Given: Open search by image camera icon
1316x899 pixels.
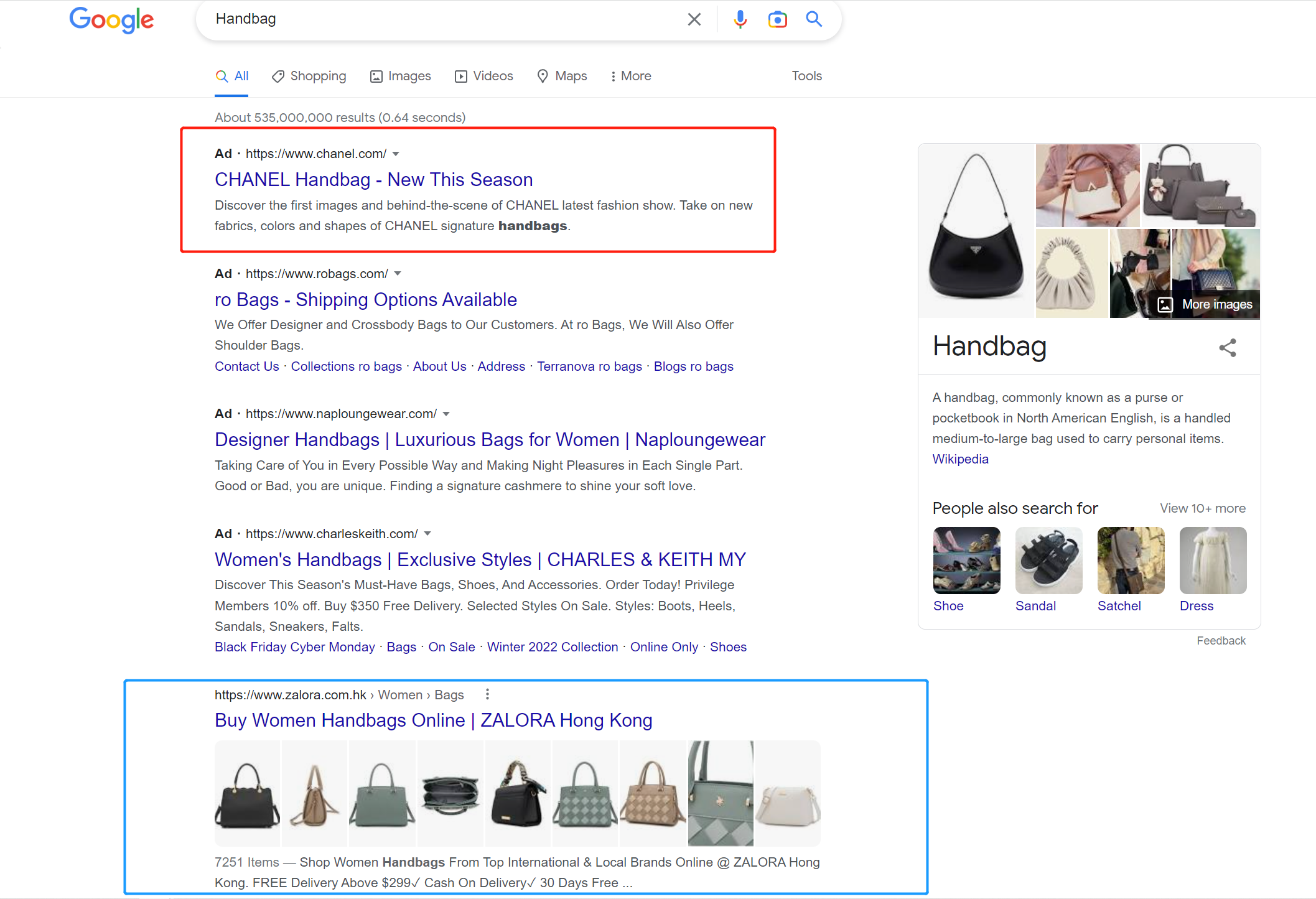Looking at the screenshot, I should (x=777, y=19).
